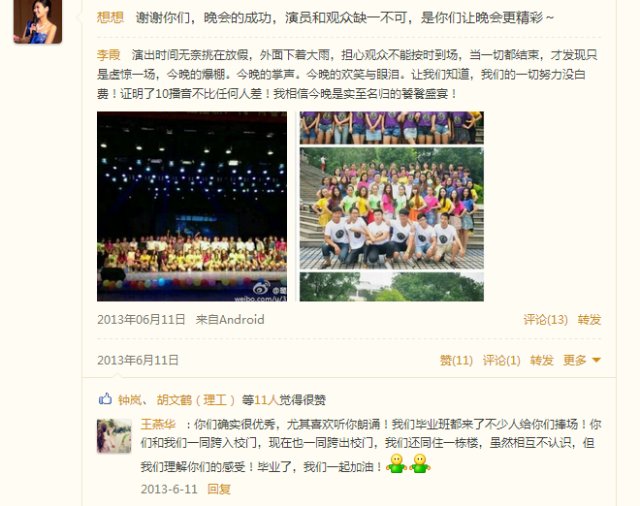Click the 来自Android source link

click(230, 320)
